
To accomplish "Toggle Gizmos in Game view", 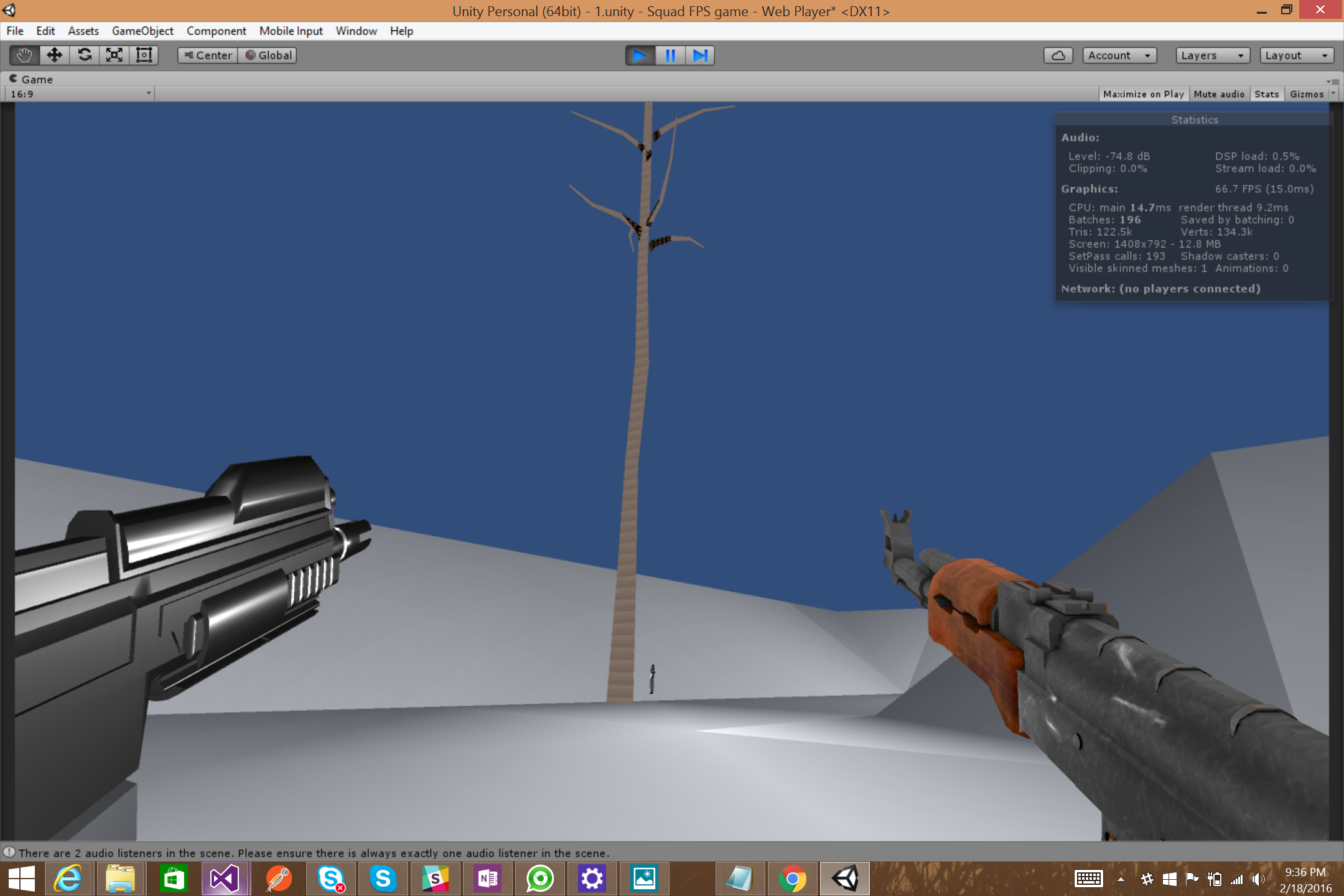I will click(1307, 94).
